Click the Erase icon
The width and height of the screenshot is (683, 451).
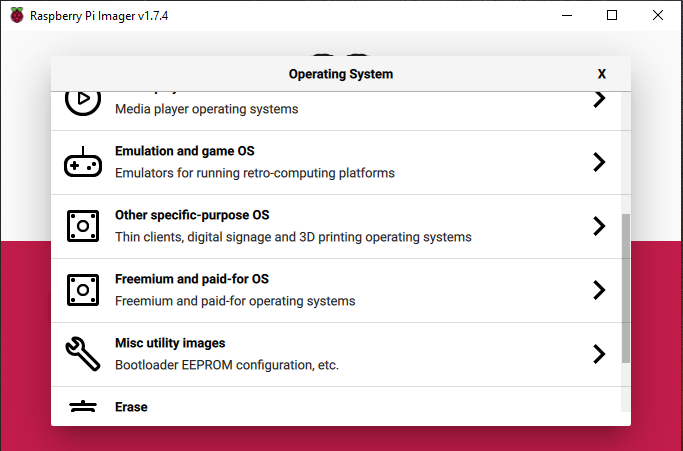[83, 406]
